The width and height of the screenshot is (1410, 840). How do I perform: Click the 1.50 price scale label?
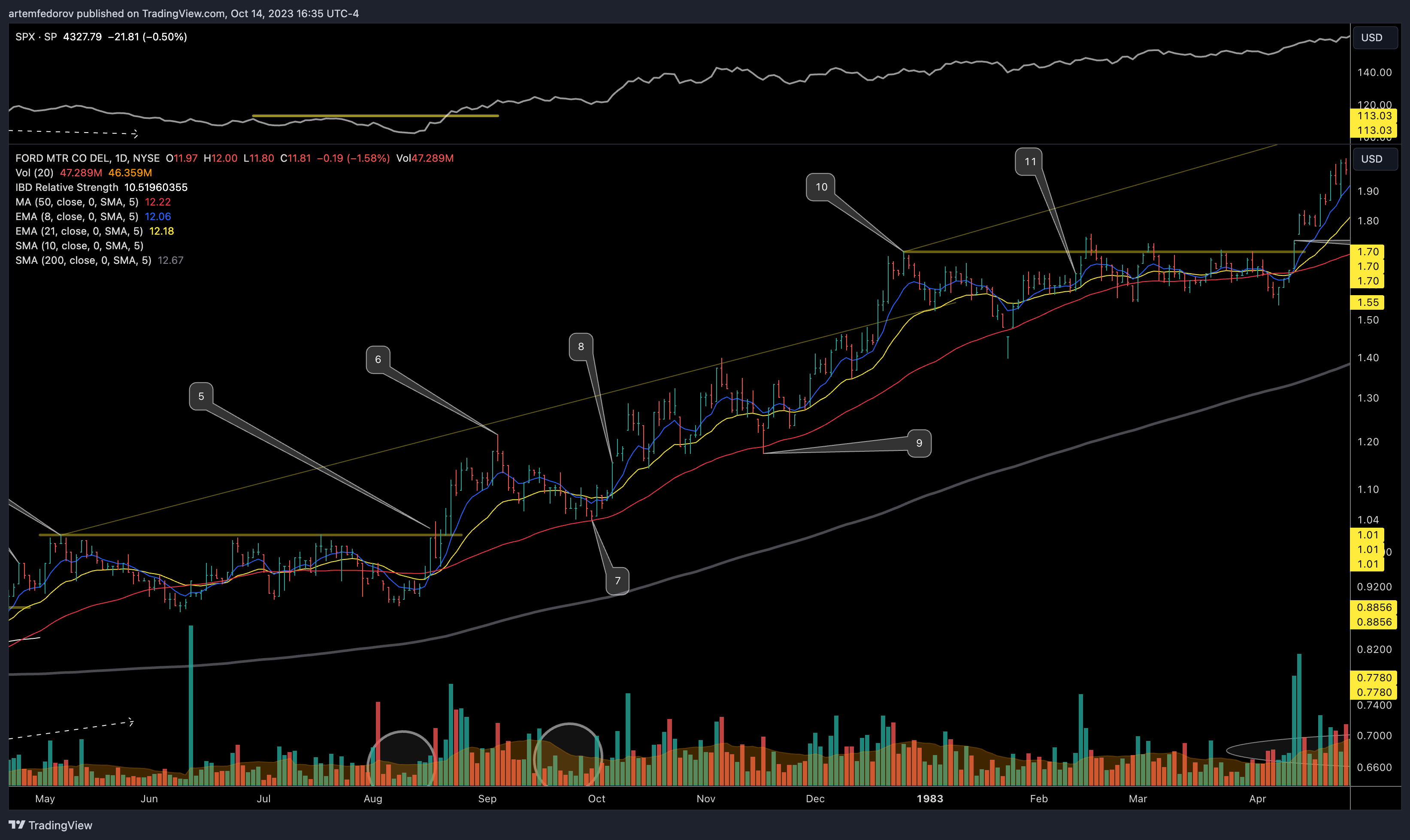click(x=1368, y=320)
